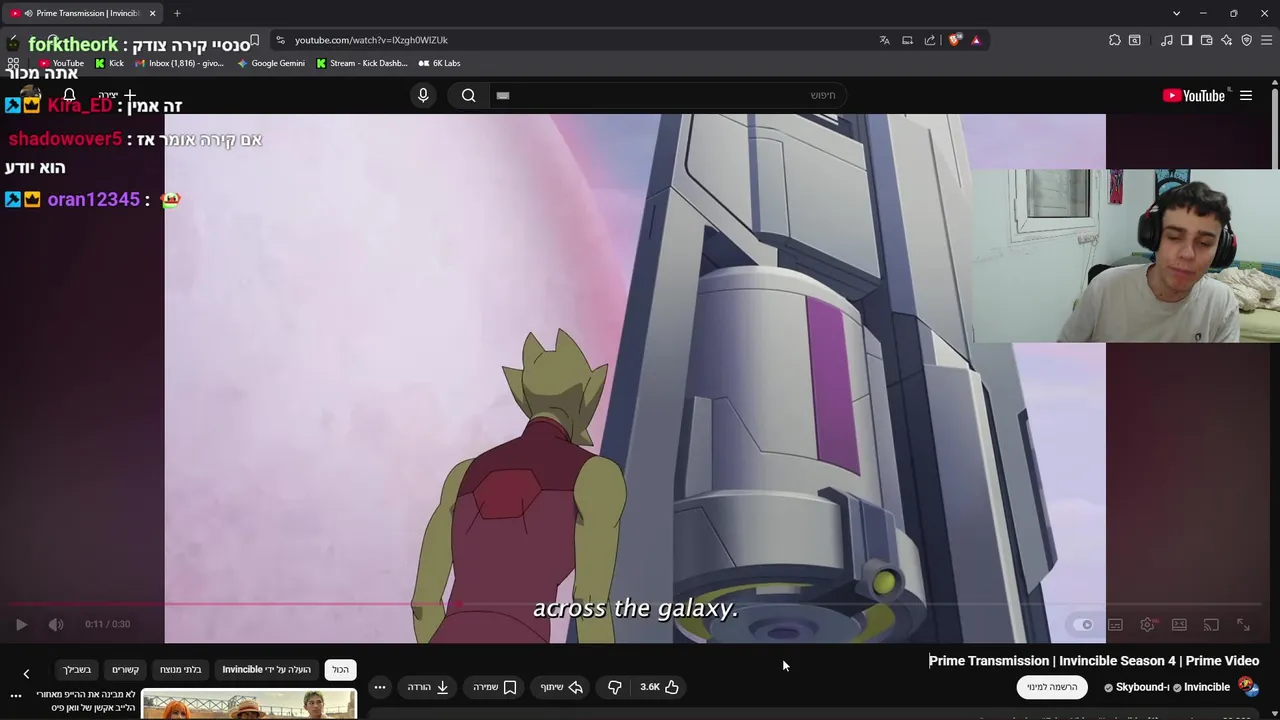This screenshot has width=1280, height=720.
Task: Click the share page icon in address bar
Action: tap(930, 40)
